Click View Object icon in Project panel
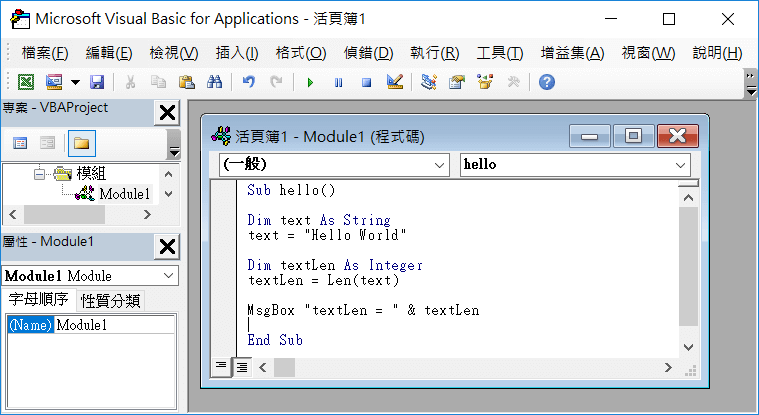Image resolution: width=759 pixels, height=415 pixels. point(47,143)
